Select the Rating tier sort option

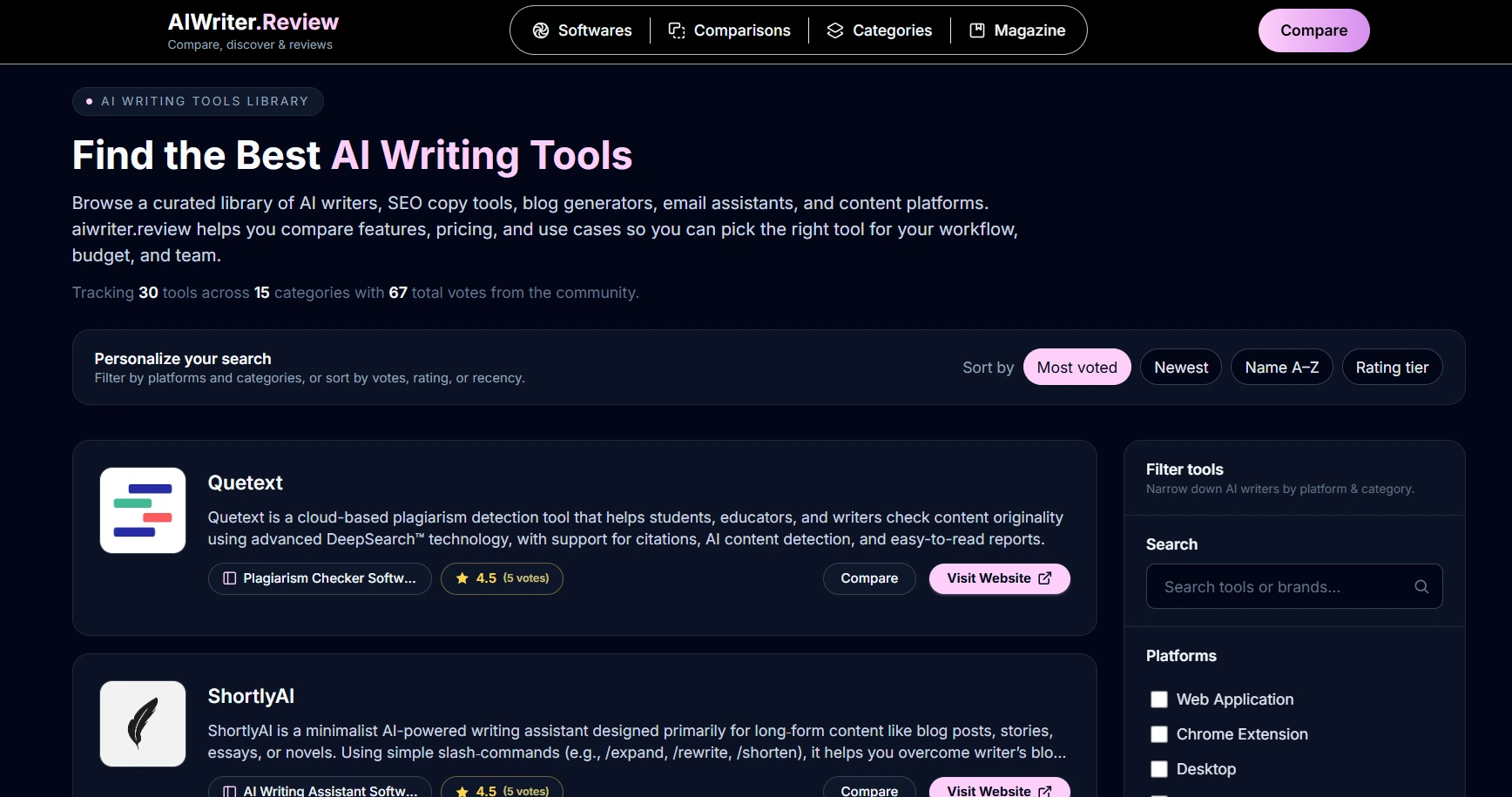[1392, 367]
